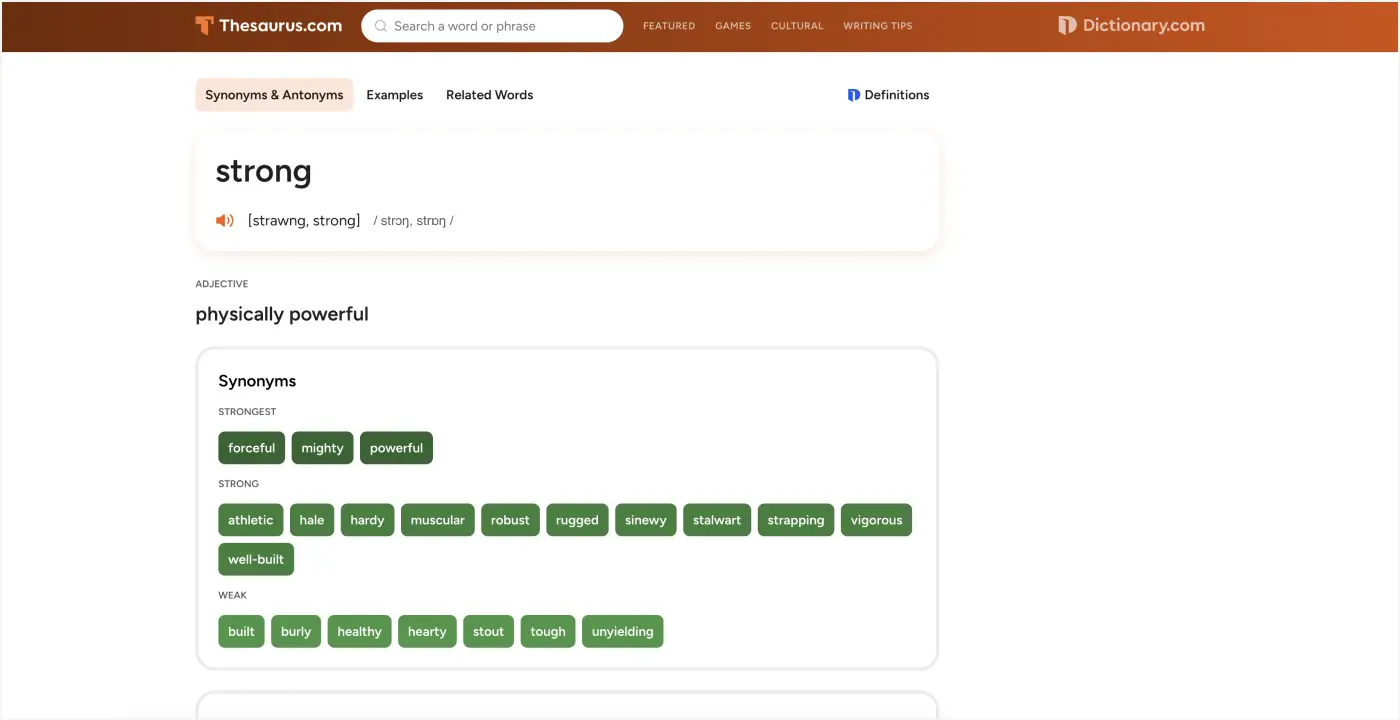Select the Synonyms & Antonyms tab
Image resolution: width=1400 pixels, height=720 pixels.
point(274,95)
